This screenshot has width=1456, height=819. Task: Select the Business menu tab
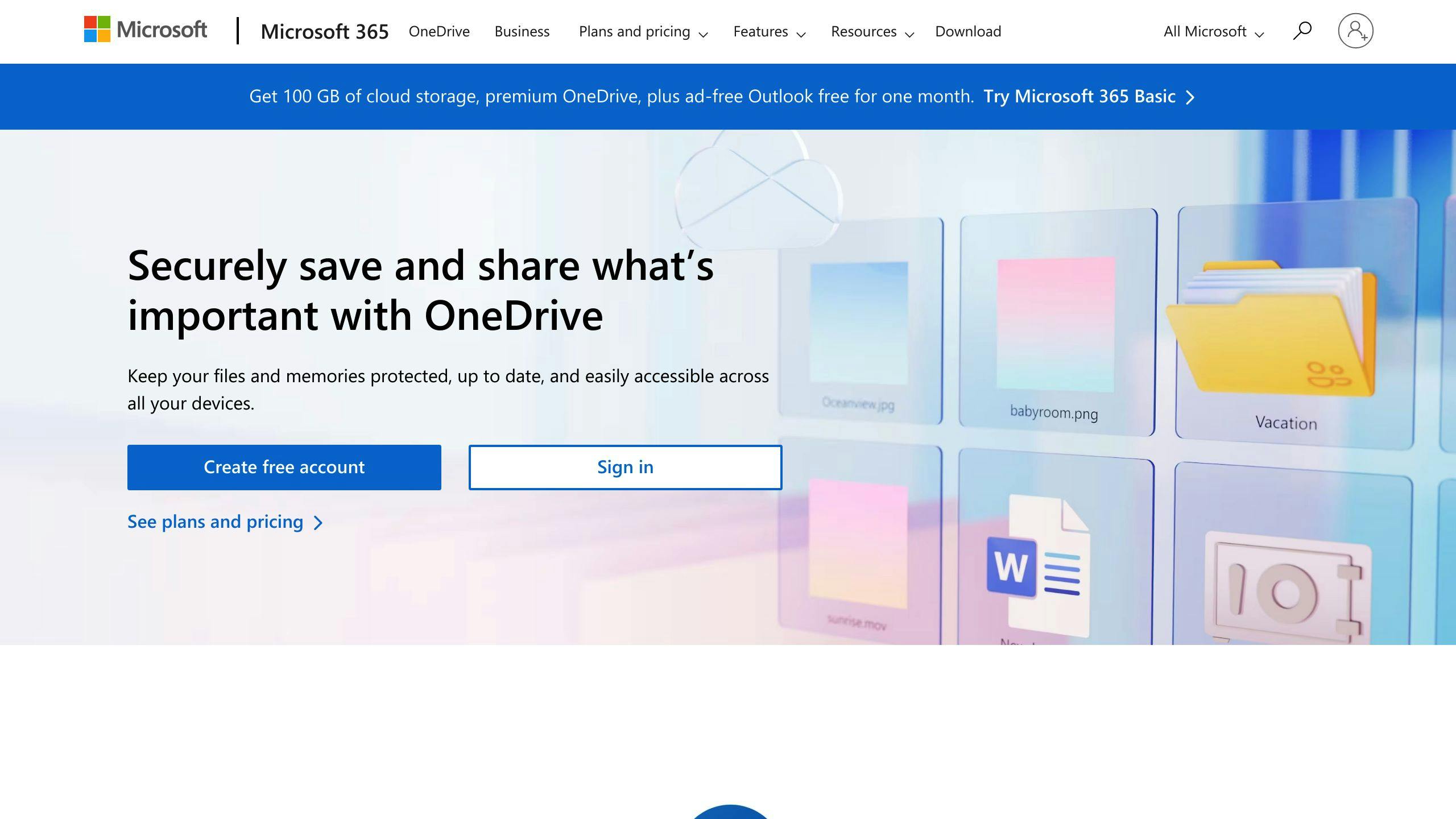(522, 30)
